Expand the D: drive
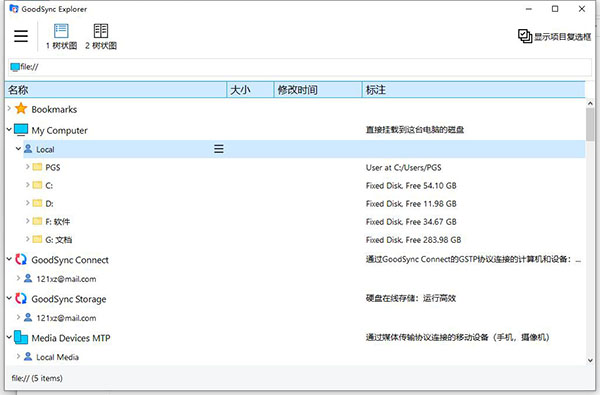The image size is (600, 395). (x=28, y=203)
